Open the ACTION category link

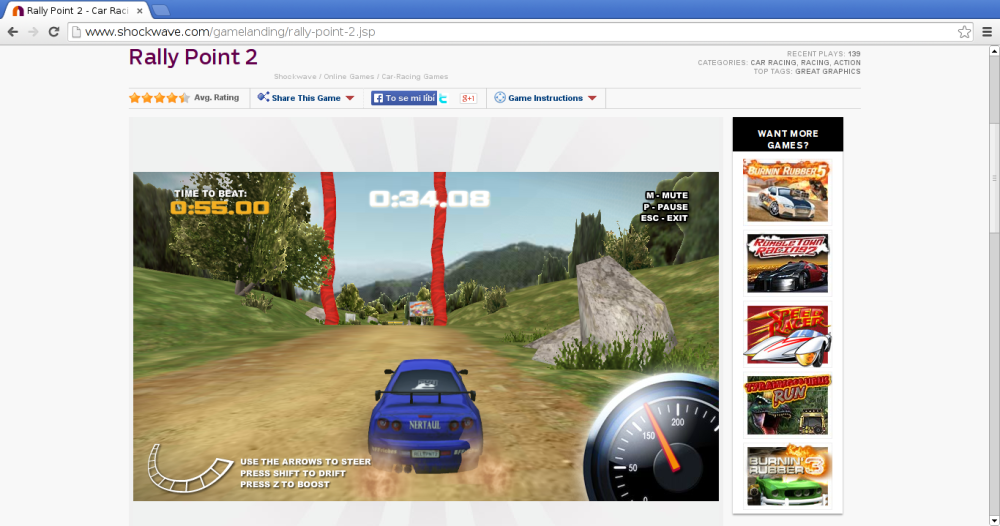pos(847,62)
